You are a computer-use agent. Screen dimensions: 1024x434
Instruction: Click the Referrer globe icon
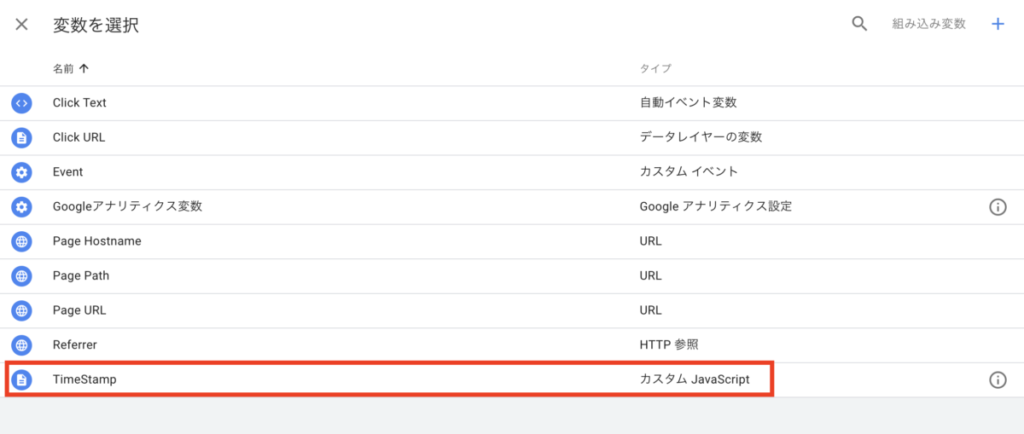[22, 345]
